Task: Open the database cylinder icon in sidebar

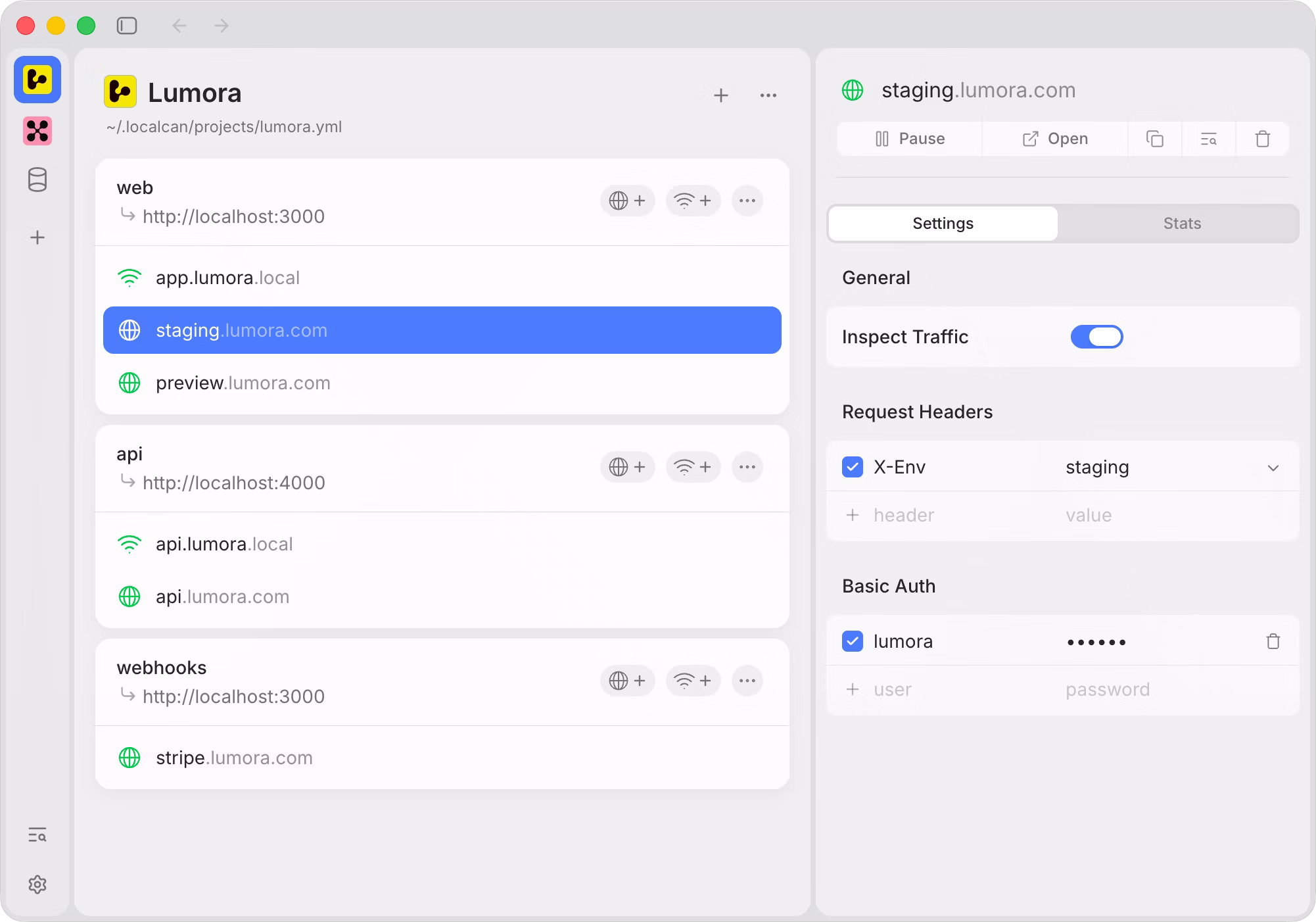Action: pos(37,180)
